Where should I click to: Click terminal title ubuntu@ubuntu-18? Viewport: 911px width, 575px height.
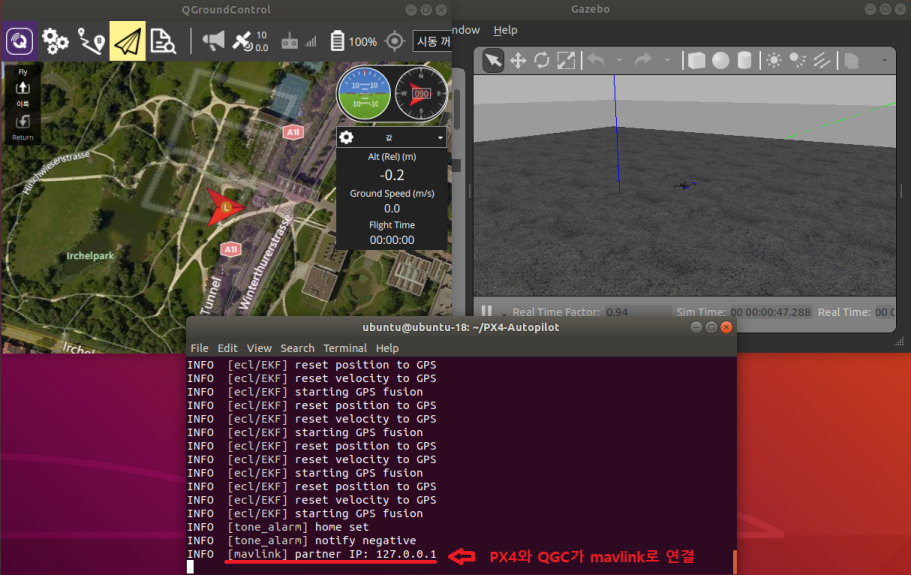461,327
